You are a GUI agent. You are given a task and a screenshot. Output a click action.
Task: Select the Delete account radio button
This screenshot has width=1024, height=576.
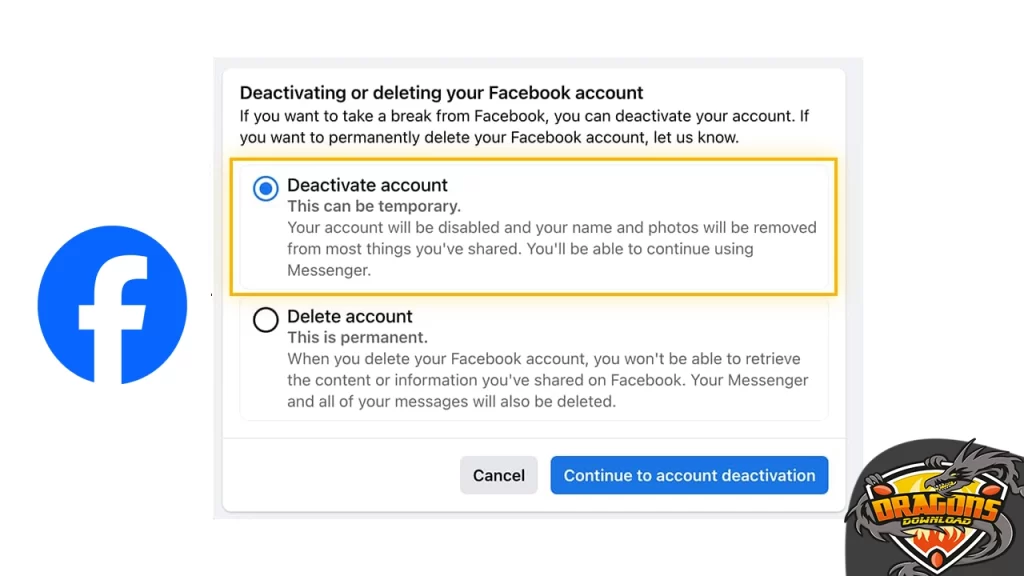tap(265, 319)
